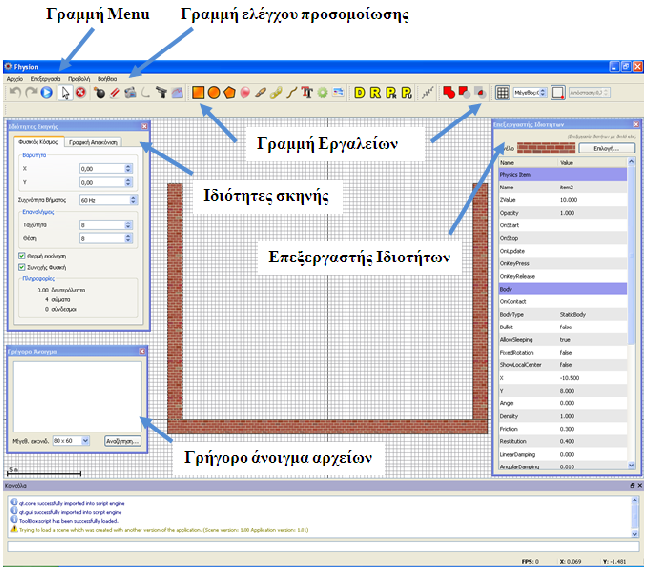Select the orange polygon shape tool
Screen dimensions: 652x574
[229, 92]
